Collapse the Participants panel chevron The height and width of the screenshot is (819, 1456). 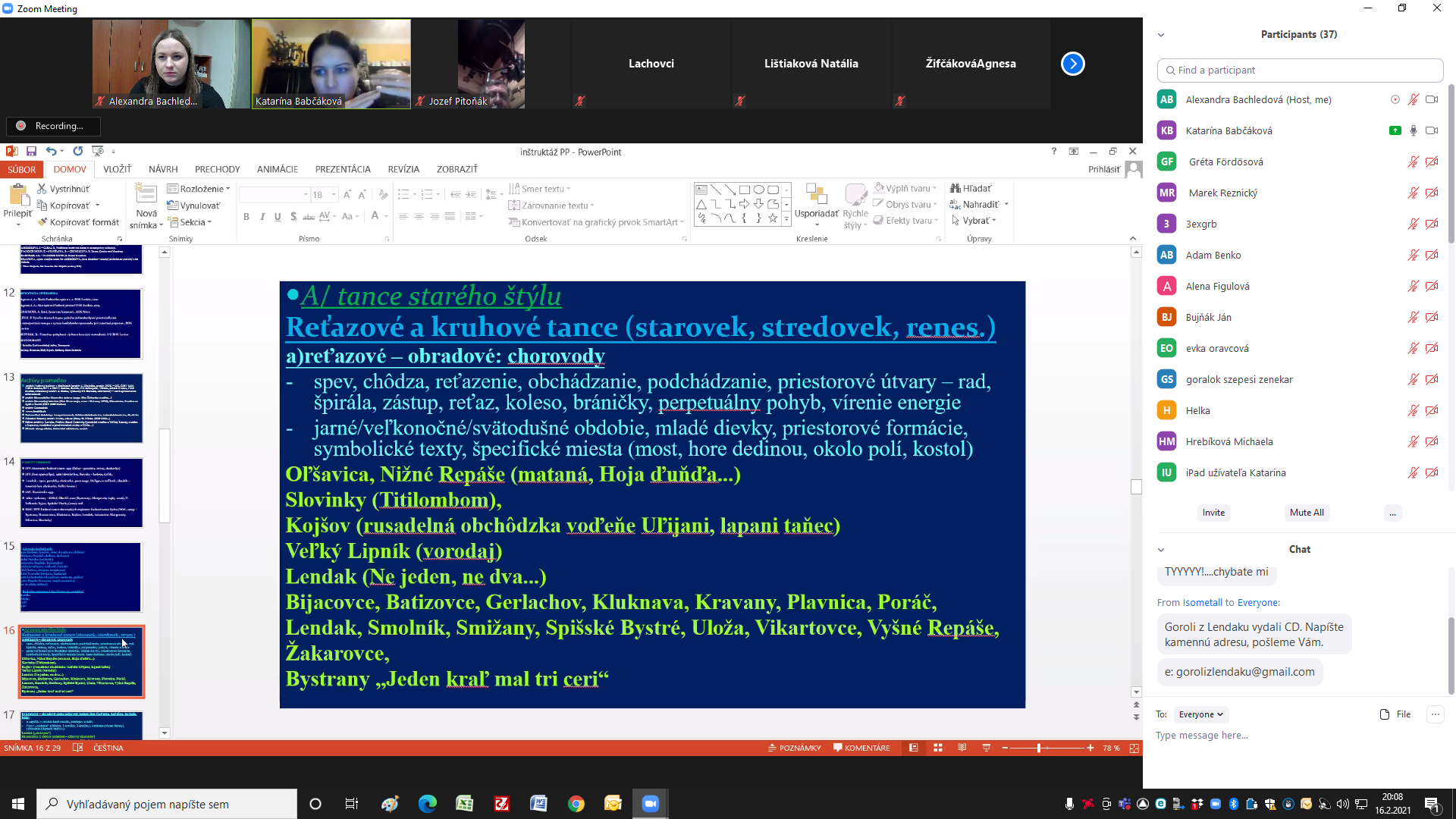coord(1161,35)
